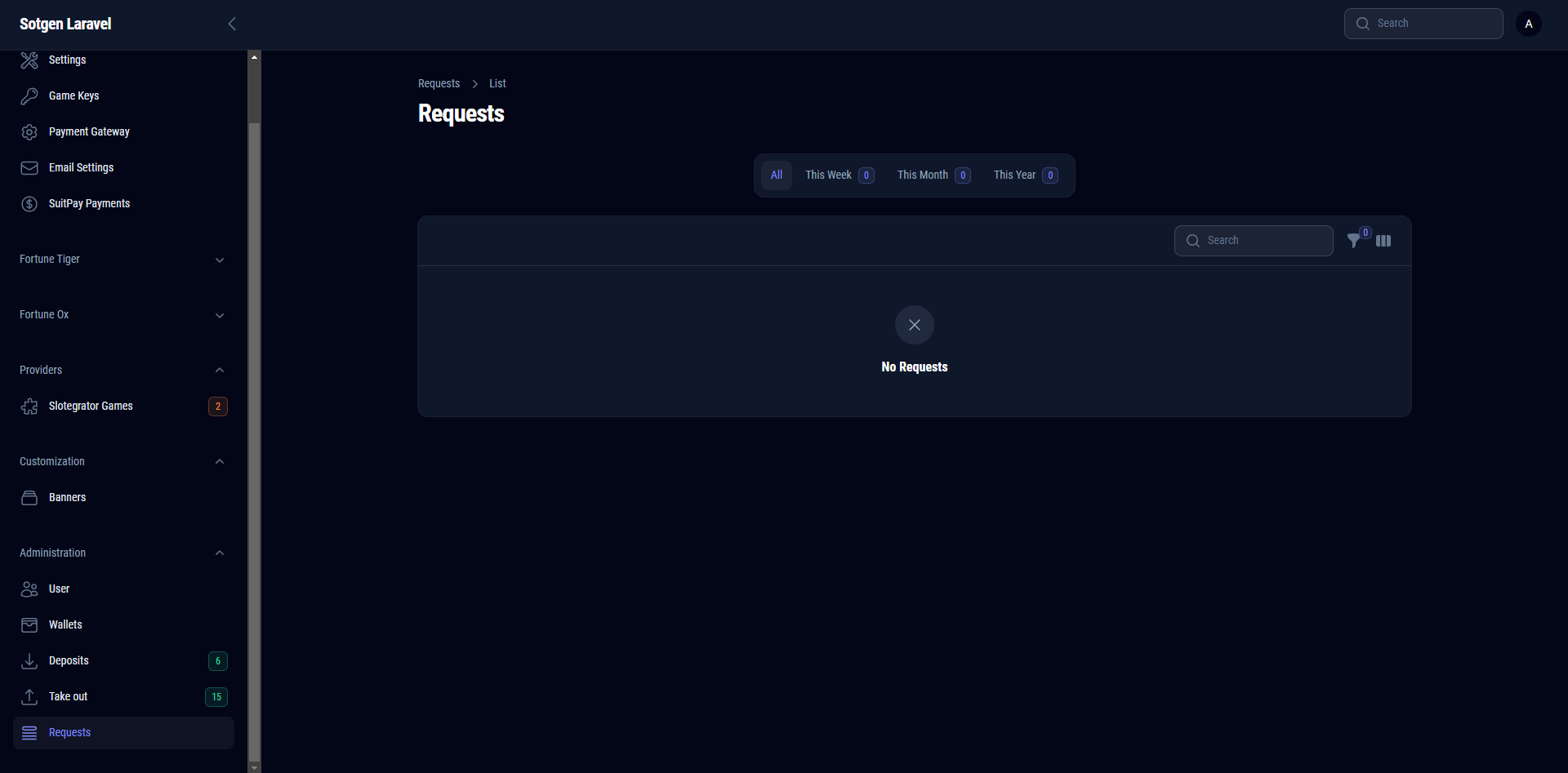This screenshot has height=773, width=1568.
Task: Click the Payment Gateway gear icon
Action: pos(29,132)
